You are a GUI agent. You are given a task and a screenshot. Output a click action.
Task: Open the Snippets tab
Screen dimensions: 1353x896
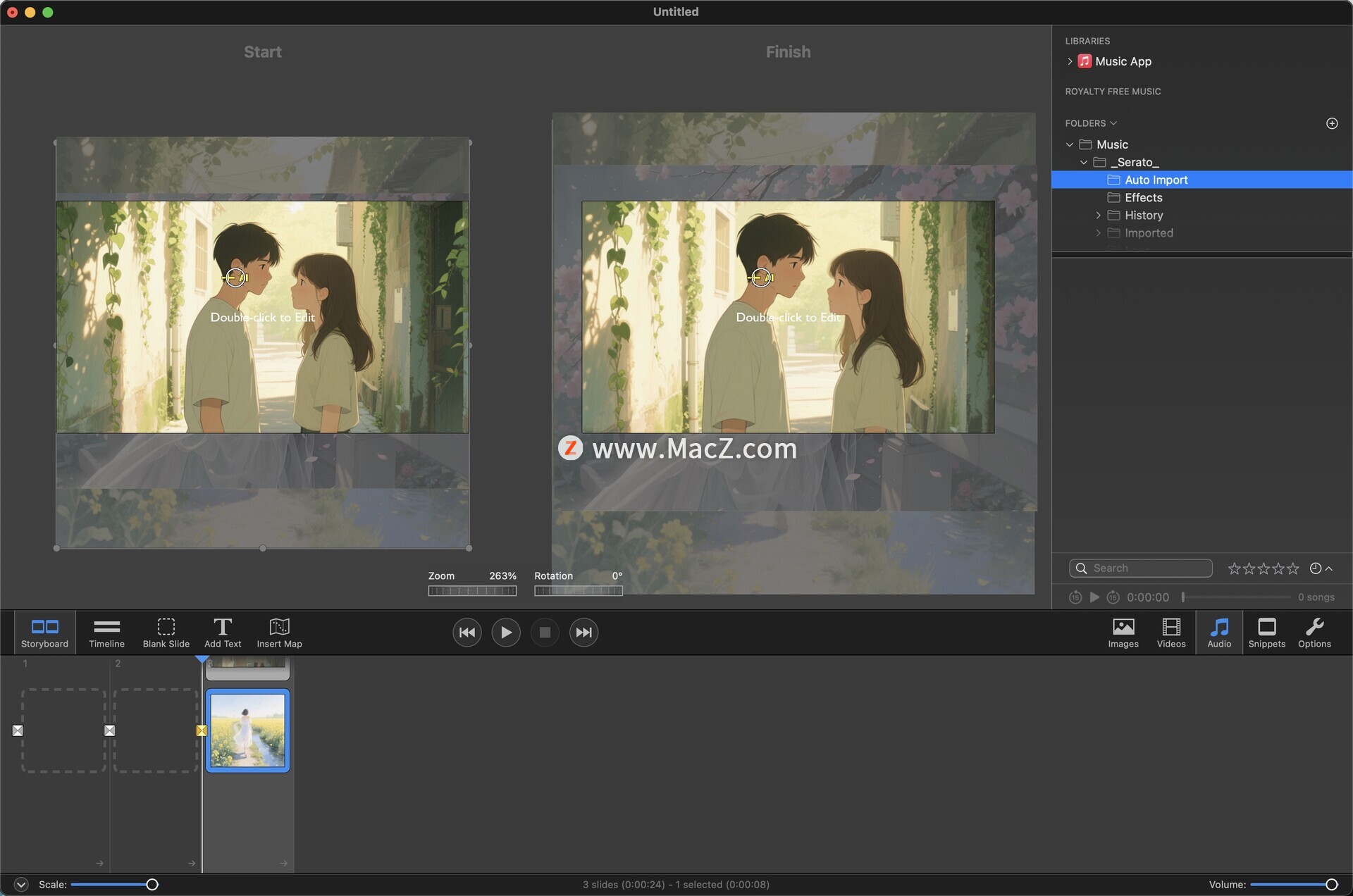tap(1267, 633)
